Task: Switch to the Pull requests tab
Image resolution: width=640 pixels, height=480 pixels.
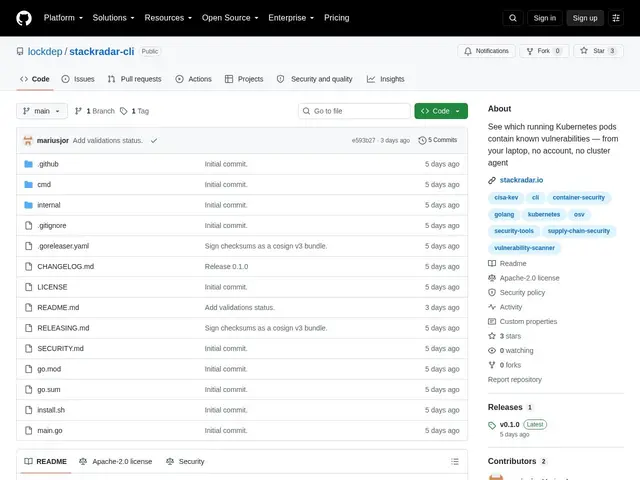Action: [134, 79]
